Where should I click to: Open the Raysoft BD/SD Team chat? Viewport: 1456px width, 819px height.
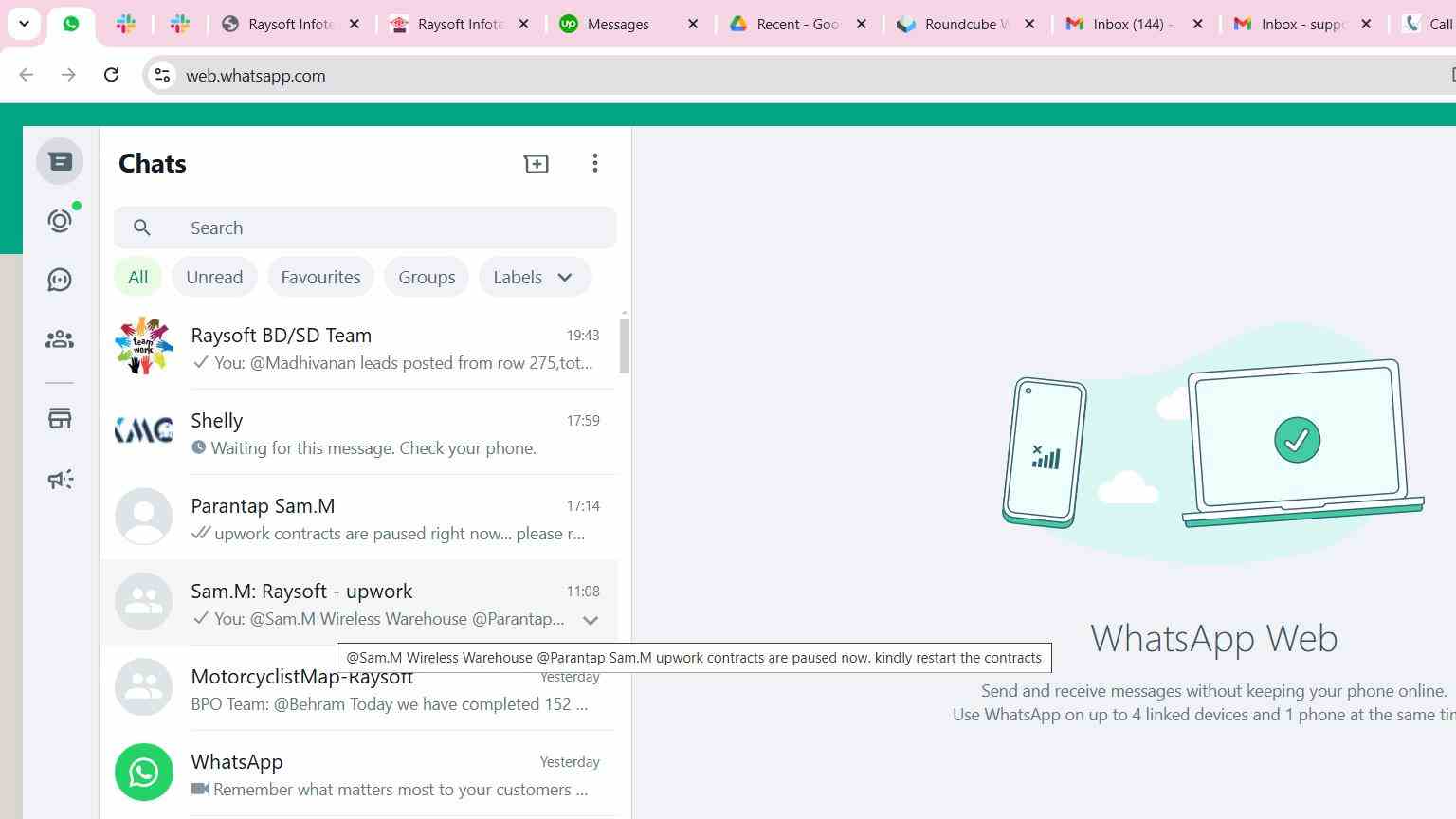point(358,347)
